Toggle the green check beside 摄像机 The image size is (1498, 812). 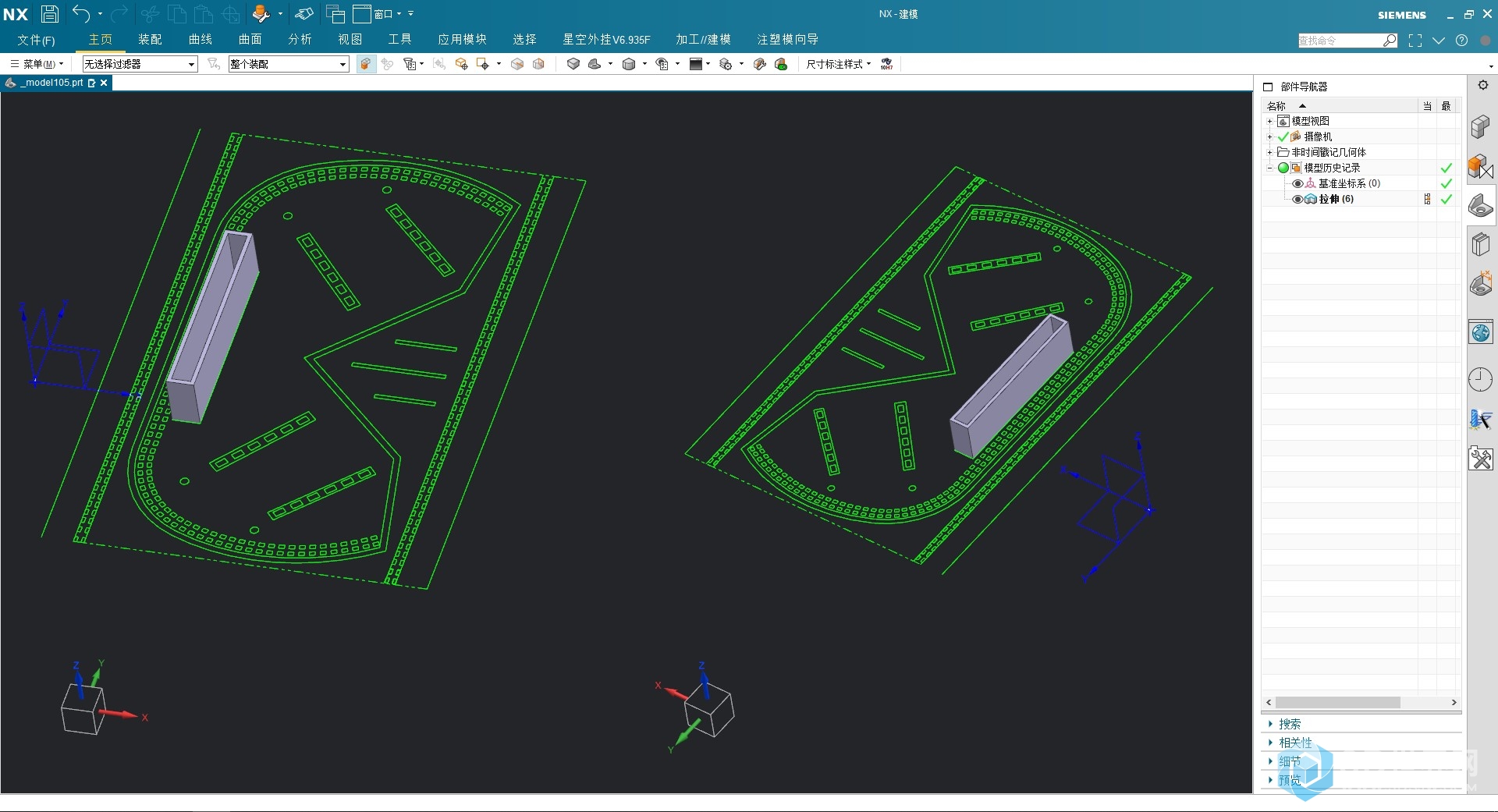1283,137
